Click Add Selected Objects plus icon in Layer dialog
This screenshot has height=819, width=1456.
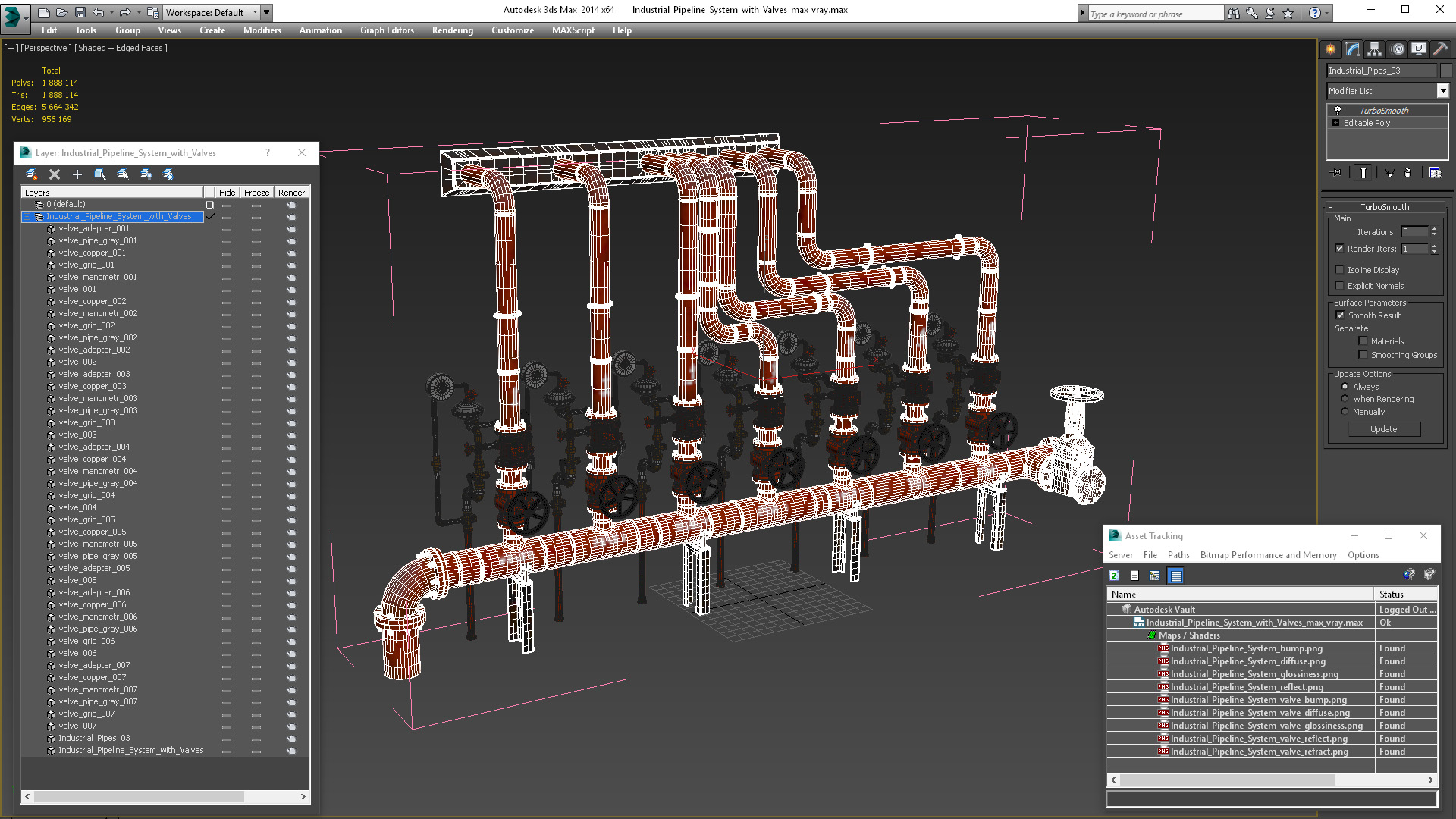pos(77,174)
